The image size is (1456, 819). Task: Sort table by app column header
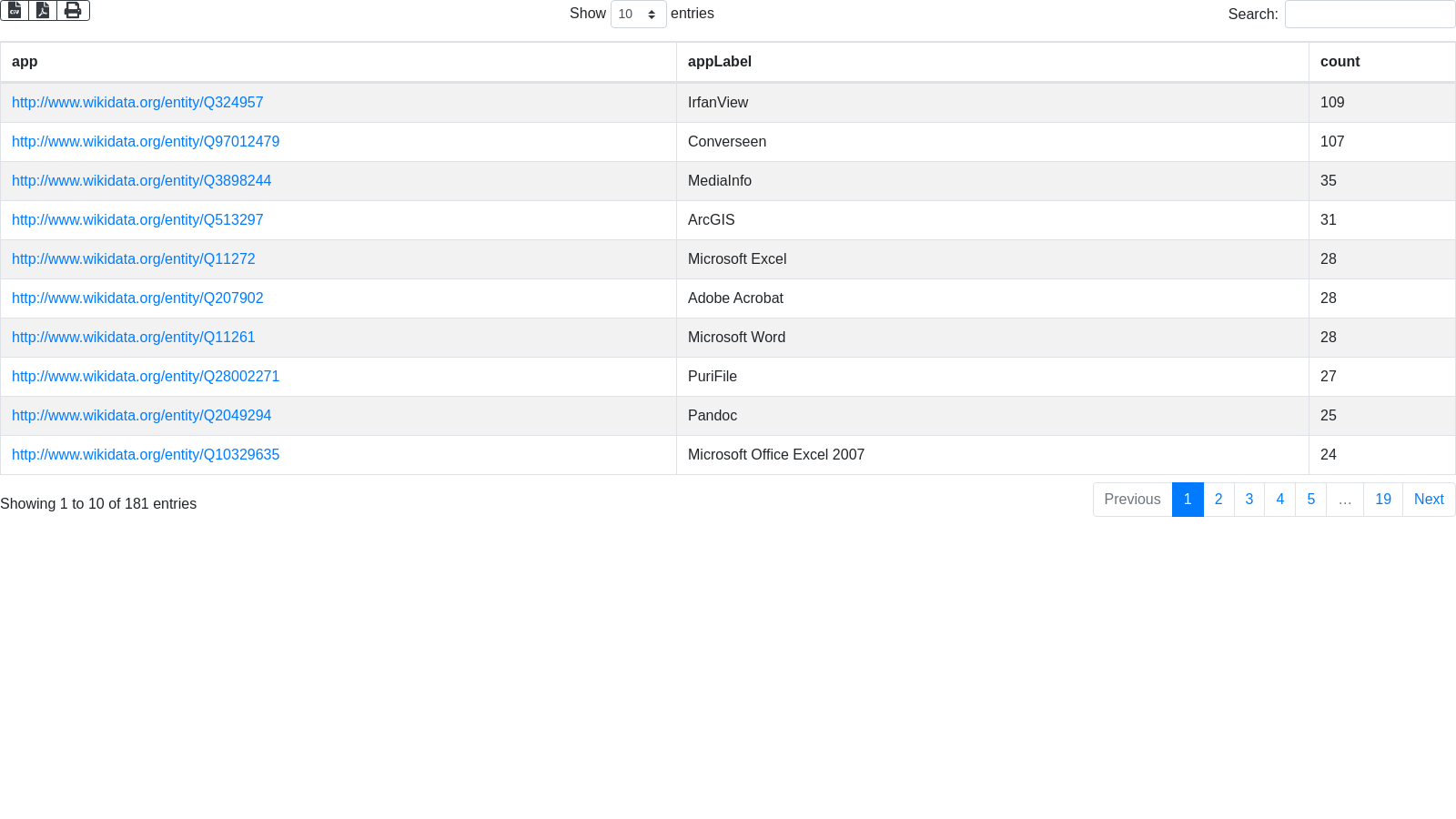(339, 62)
